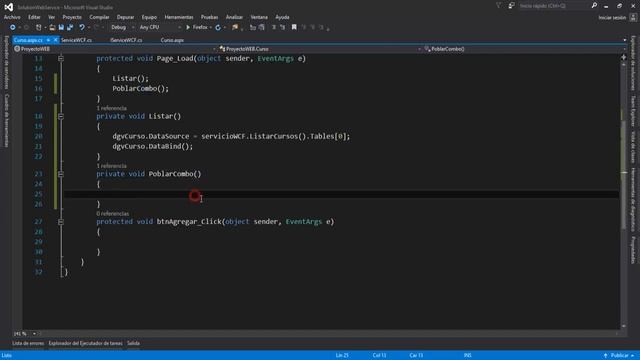Viewport: 640px width, 360px height.
Task: Click the notifications flag icon in title bar
Action: point(498,6)
